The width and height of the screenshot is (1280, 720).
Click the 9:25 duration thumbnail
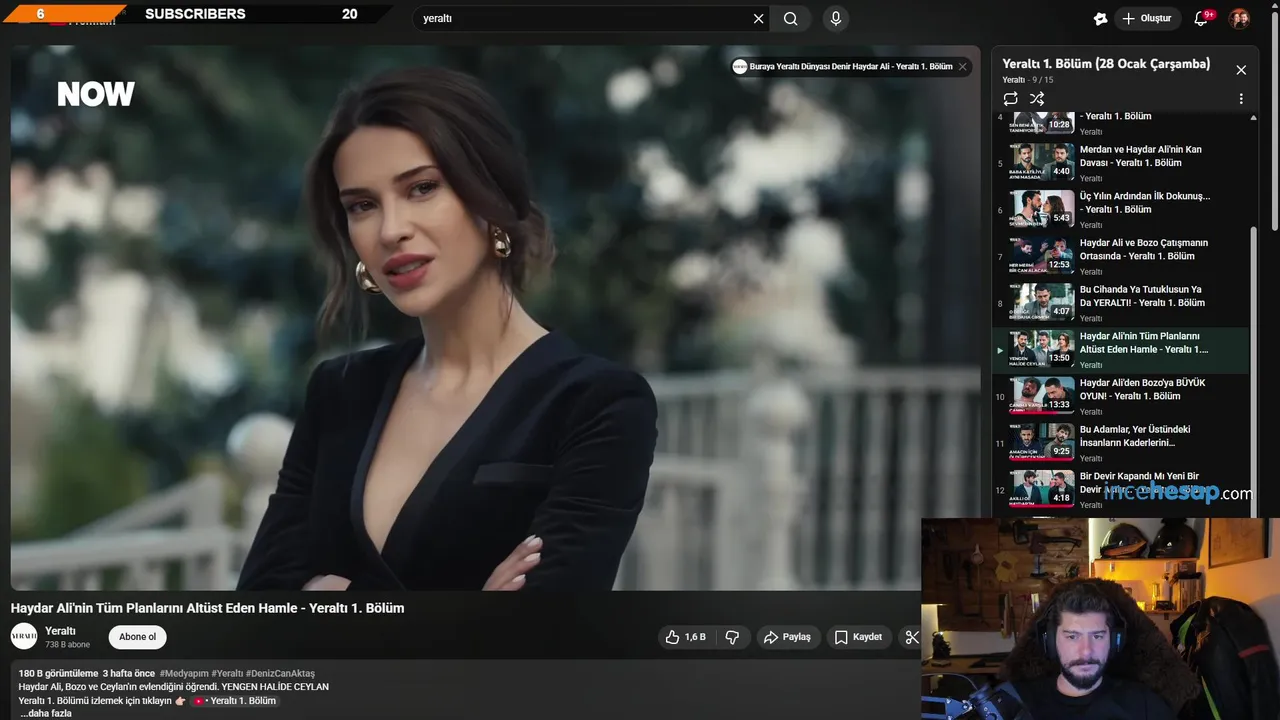pyautogui.click(x=1042, y=443)
